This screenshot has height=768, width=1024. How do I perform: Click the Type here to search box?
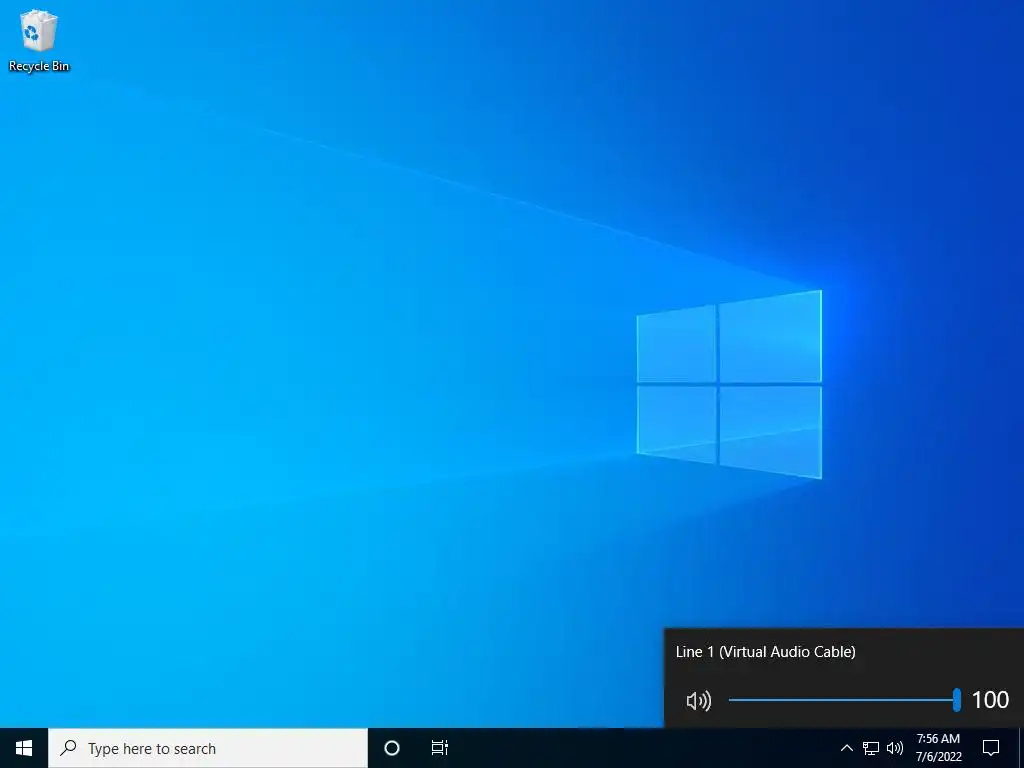[x=208, y=748]
